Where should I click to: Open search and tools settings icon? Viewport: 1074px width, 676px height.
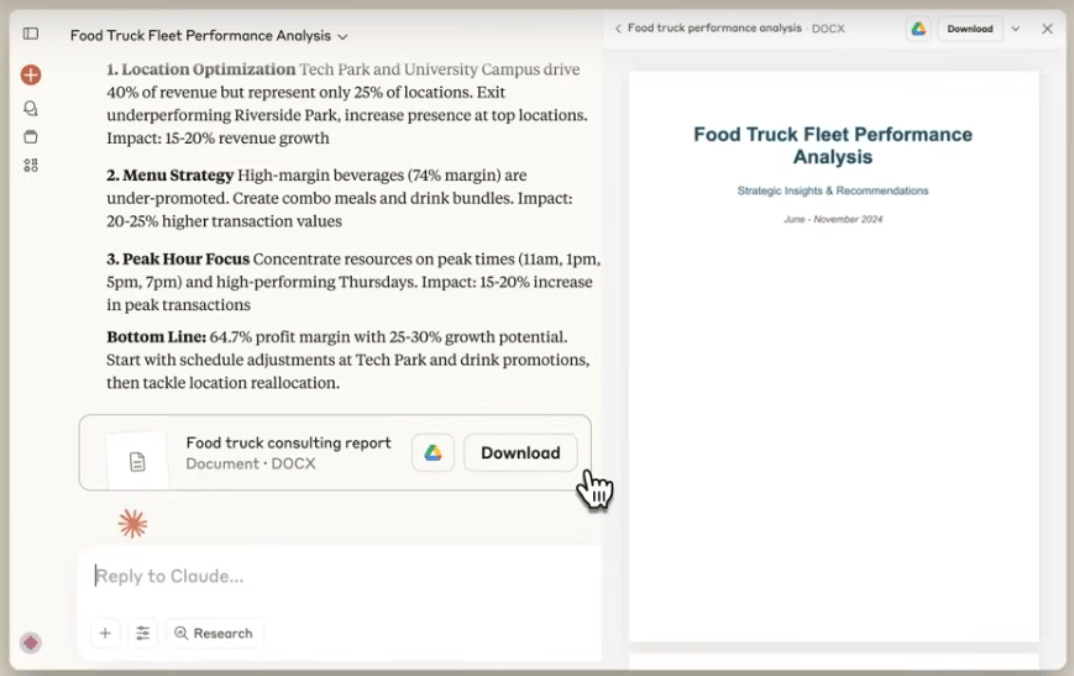point(143,633)
